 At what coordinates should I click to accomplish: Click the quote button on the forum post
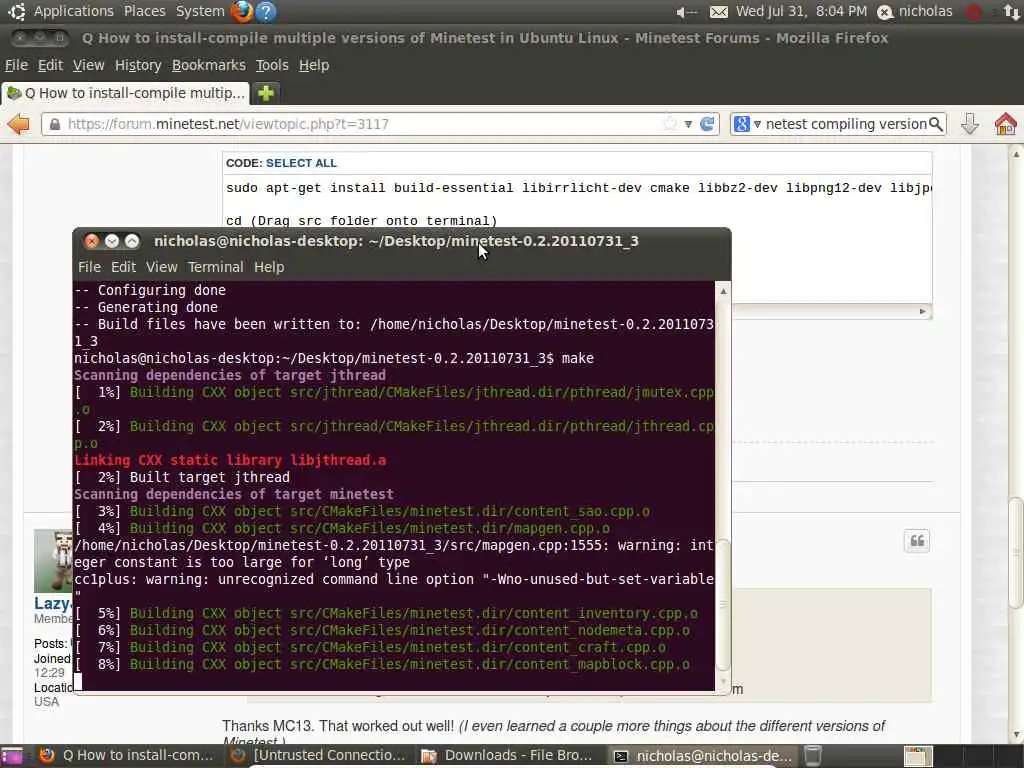click(917, 541)
